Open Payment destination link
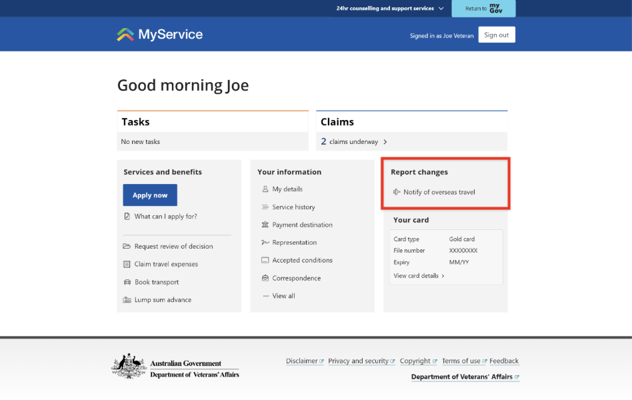 (x=302, y=225)
